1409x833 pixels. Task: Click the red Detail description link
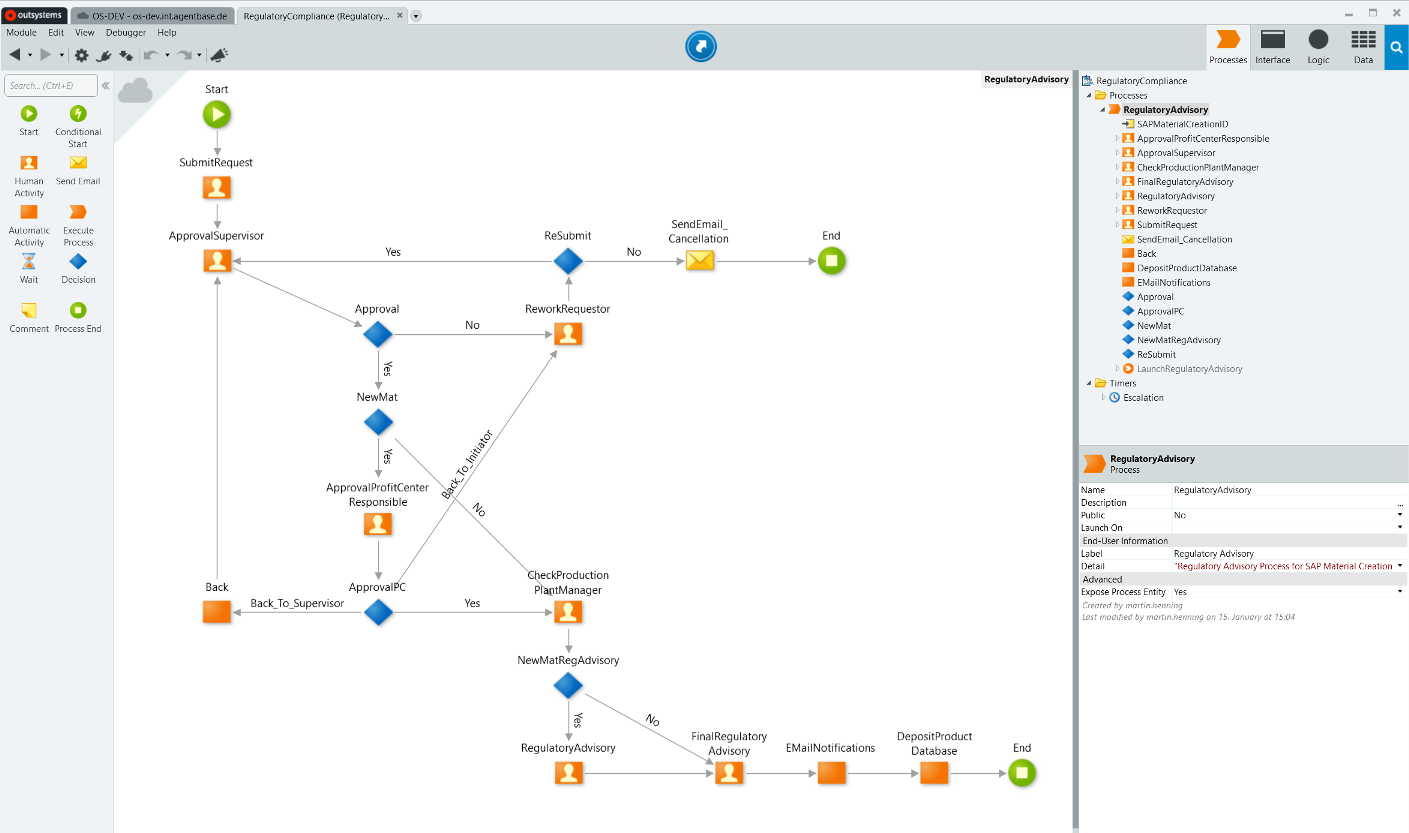(1285, 565)
